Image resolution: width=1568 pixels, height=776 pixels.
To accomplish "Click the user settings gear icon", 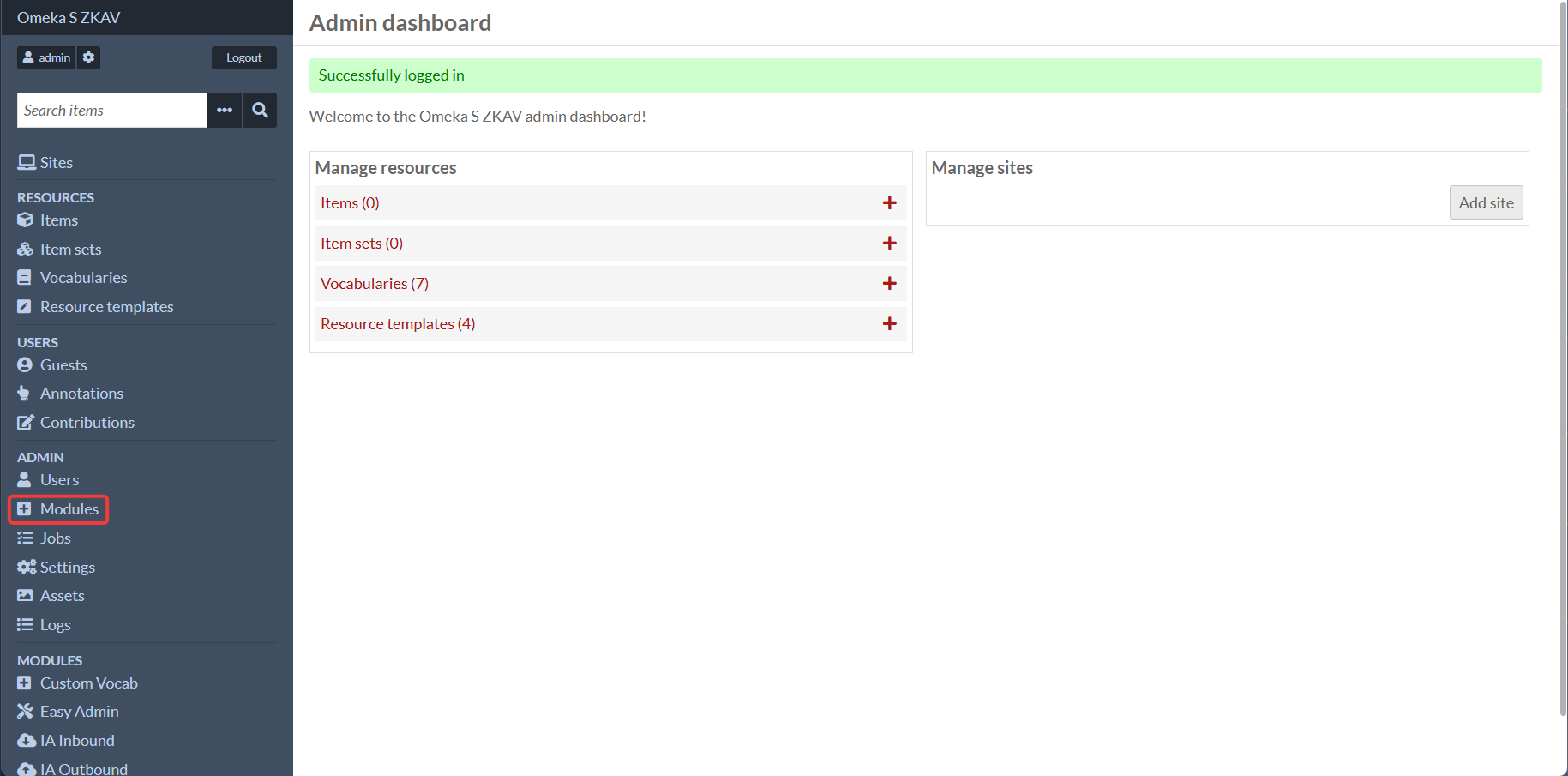I will (x=89, y=57).
